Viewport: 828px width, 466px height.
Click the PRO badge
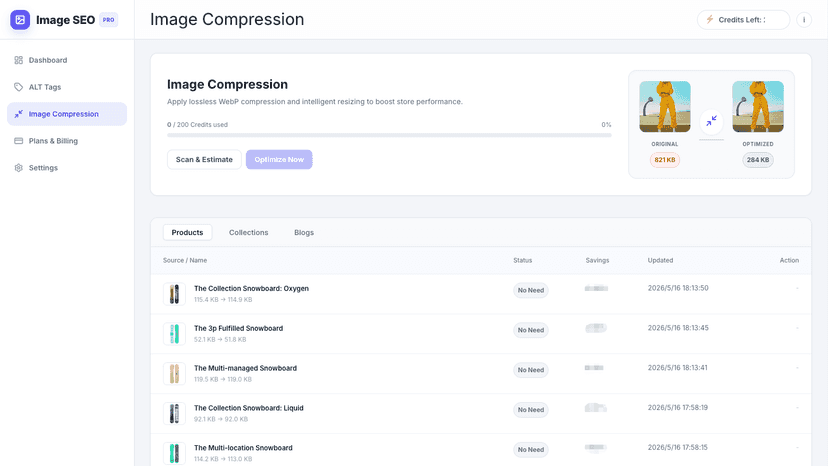click(109, 20)
